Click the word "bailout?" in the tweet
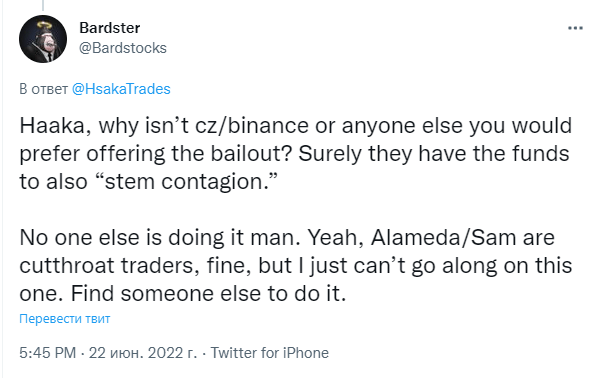Screen dimensions: 601x378 click(251, 153)
